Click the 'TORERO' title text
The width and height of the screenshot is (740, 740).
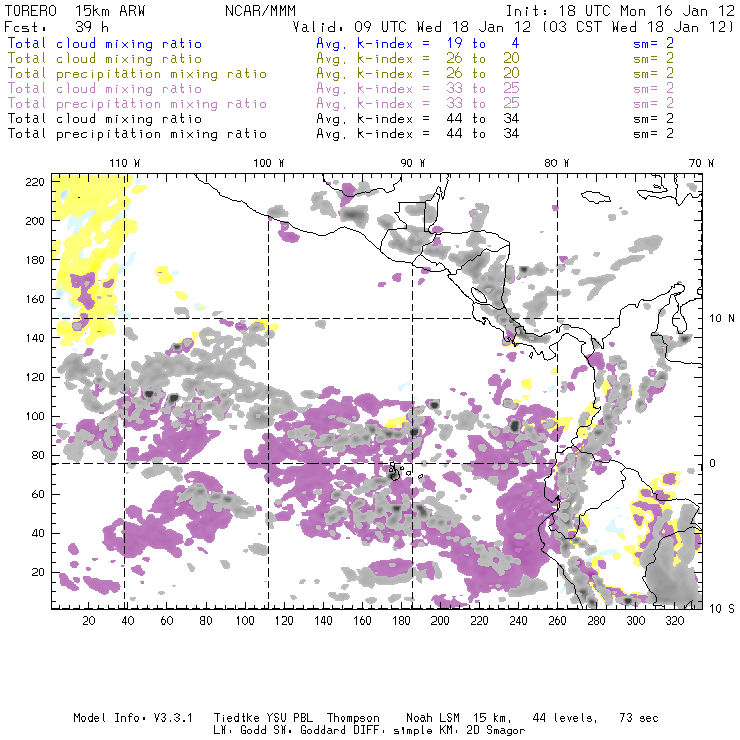[x=31, y=10]
